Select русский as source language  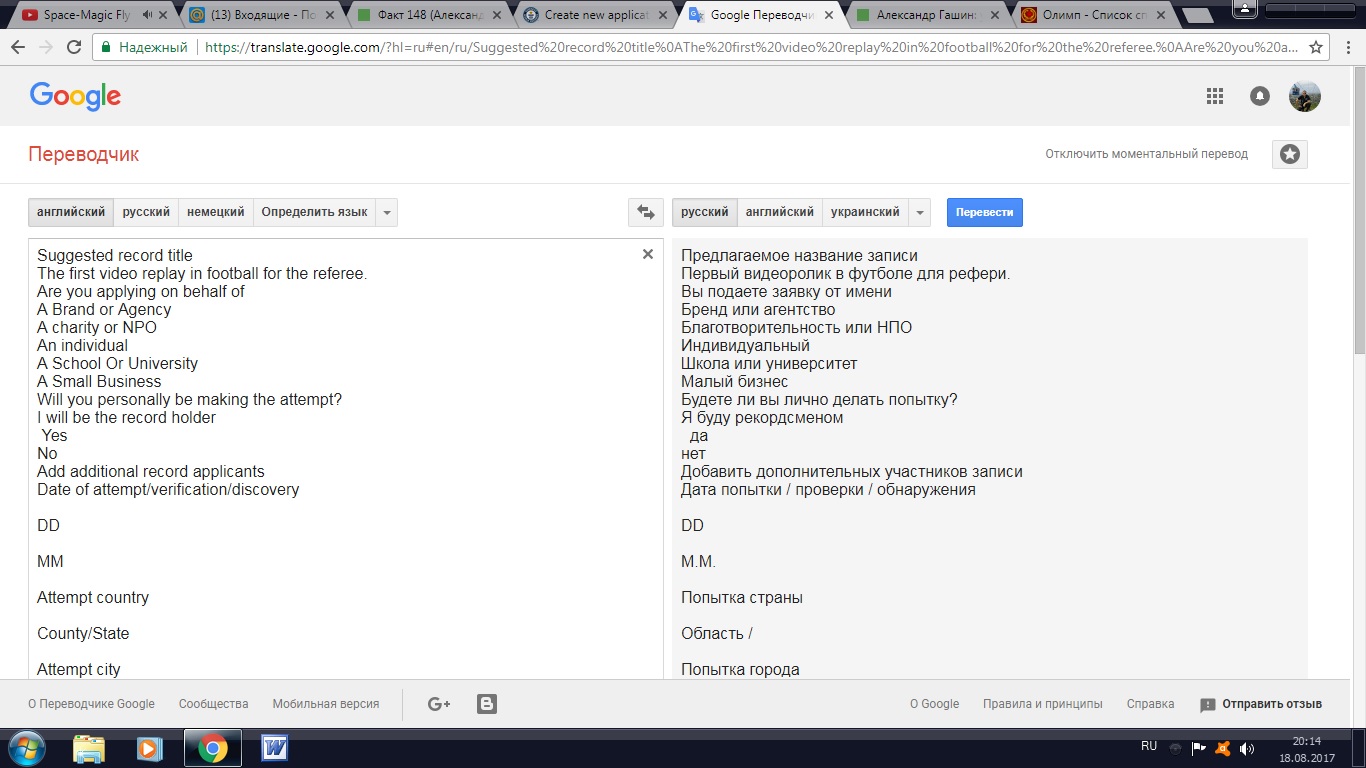coord(146,212)
